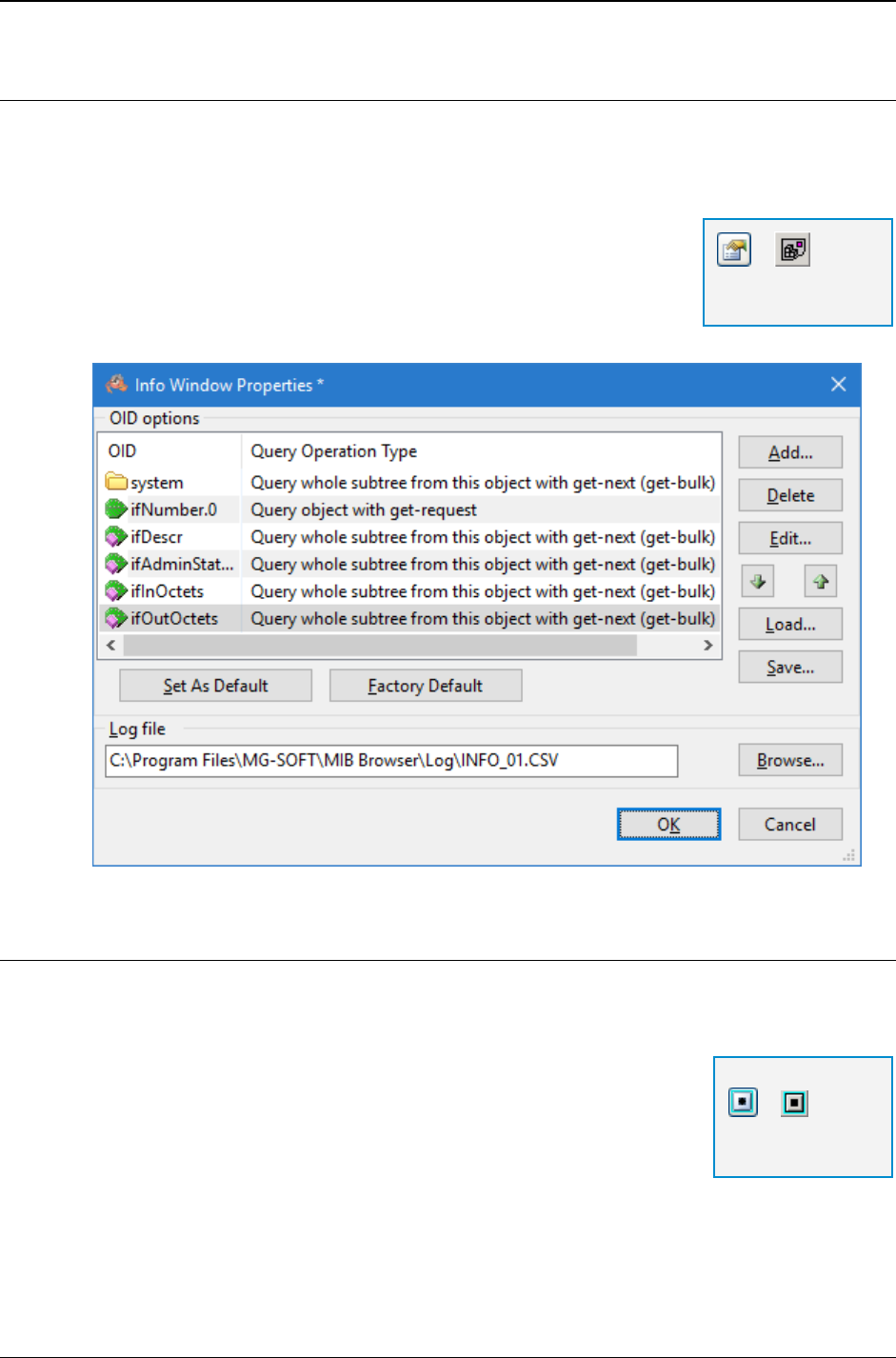Click the resize grip of the dialog

click(849, 856)
